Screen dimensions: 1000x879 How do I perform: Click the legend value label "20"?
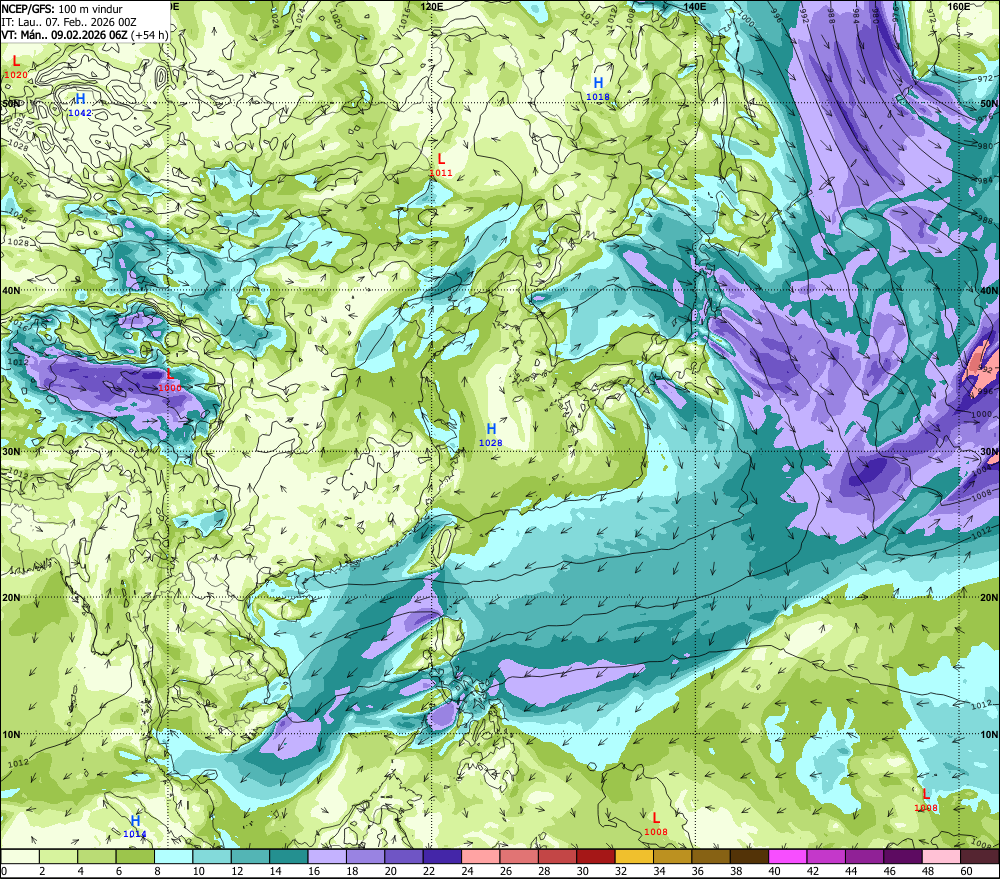(x=390, y=871)
